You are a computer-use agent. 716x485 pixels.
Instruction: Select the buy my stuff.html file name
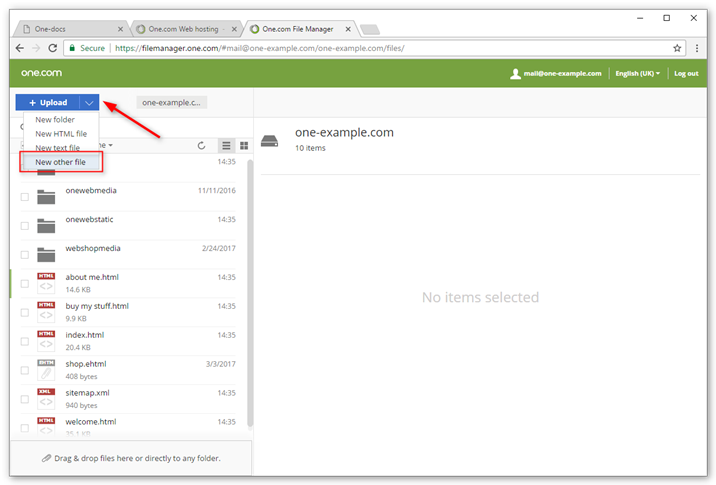[x=97, y=306]
